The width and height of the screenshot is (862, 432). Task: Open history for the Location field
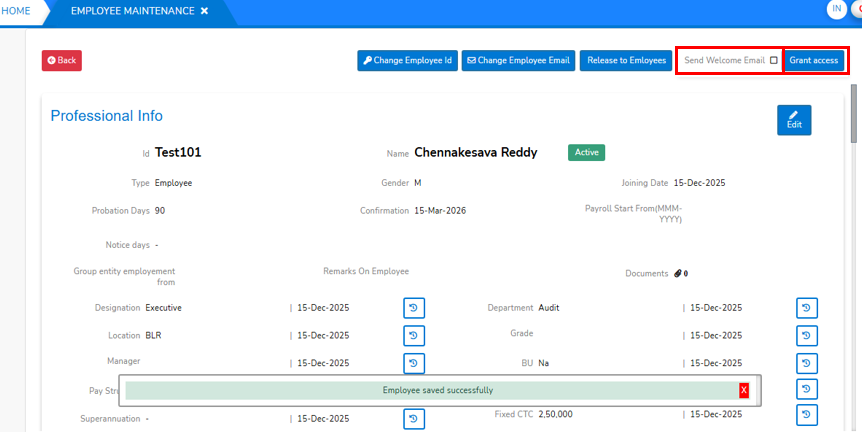[x=414, y=336]
